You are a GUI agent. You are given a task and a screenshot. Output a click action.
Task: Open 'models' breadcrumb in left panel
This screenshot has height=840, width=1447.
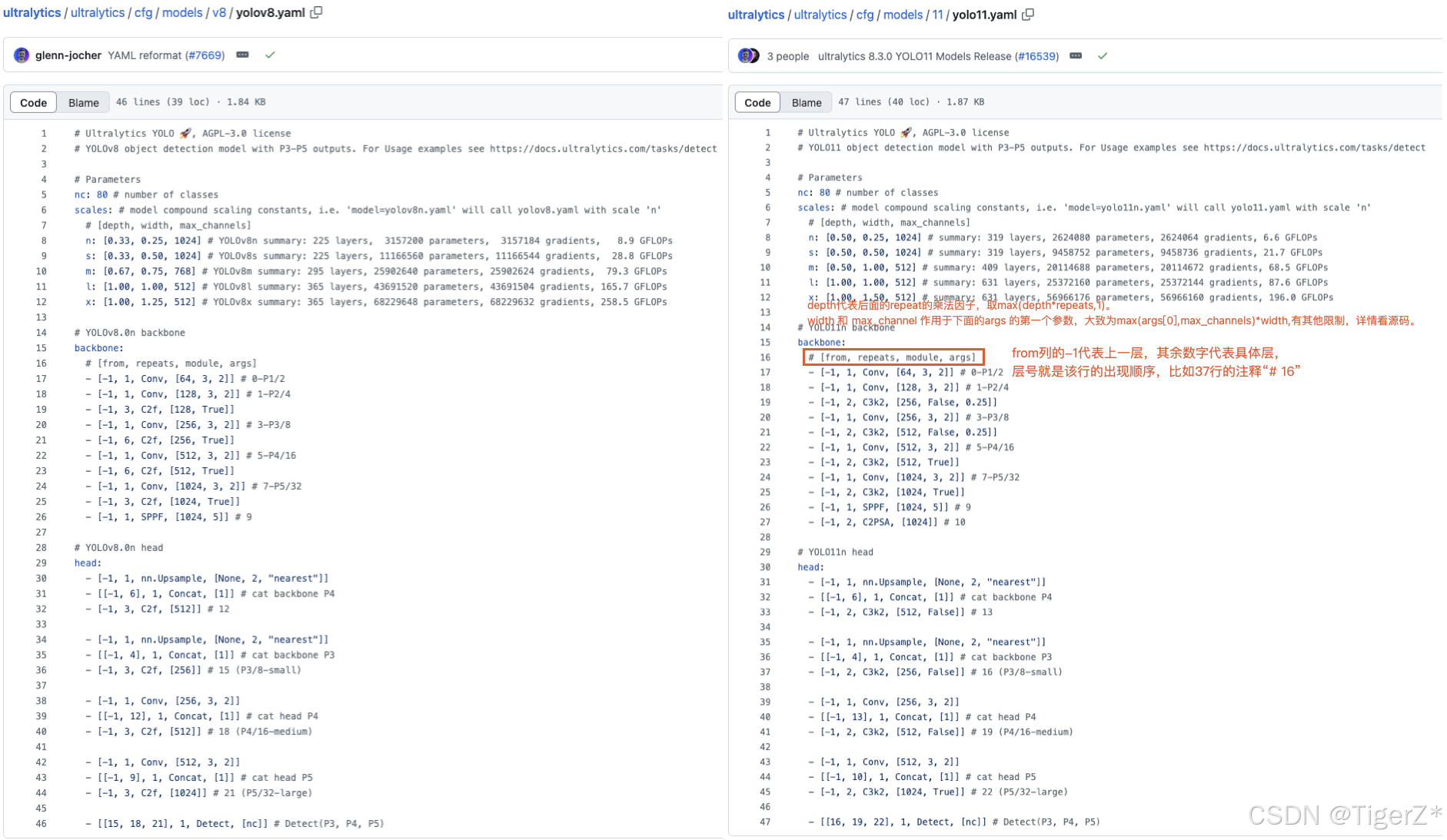[x=182, y=12]
